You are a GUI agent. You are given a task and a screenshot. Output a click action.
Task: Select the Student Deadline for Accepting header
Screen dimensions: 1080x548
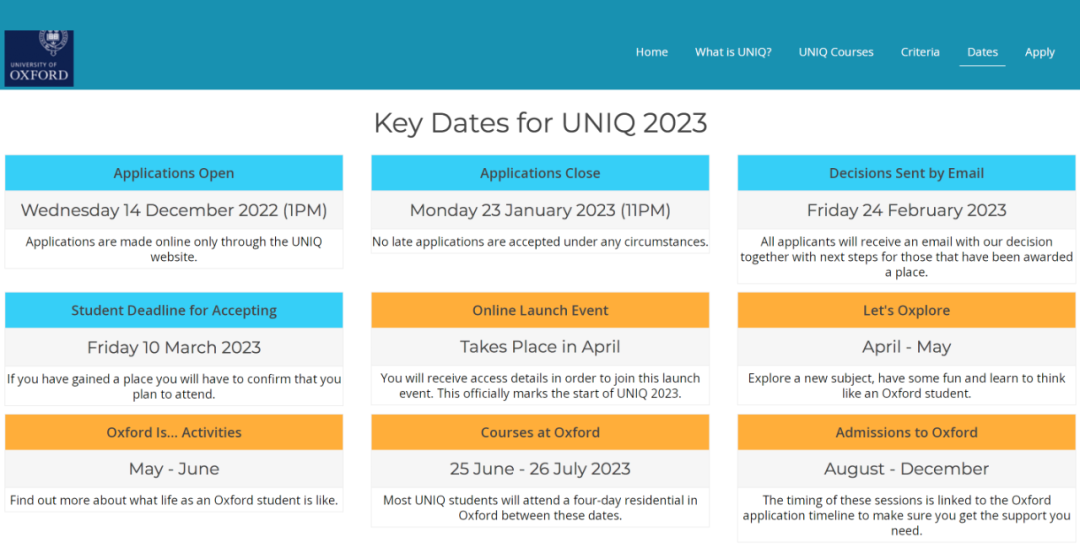(174, 310)
